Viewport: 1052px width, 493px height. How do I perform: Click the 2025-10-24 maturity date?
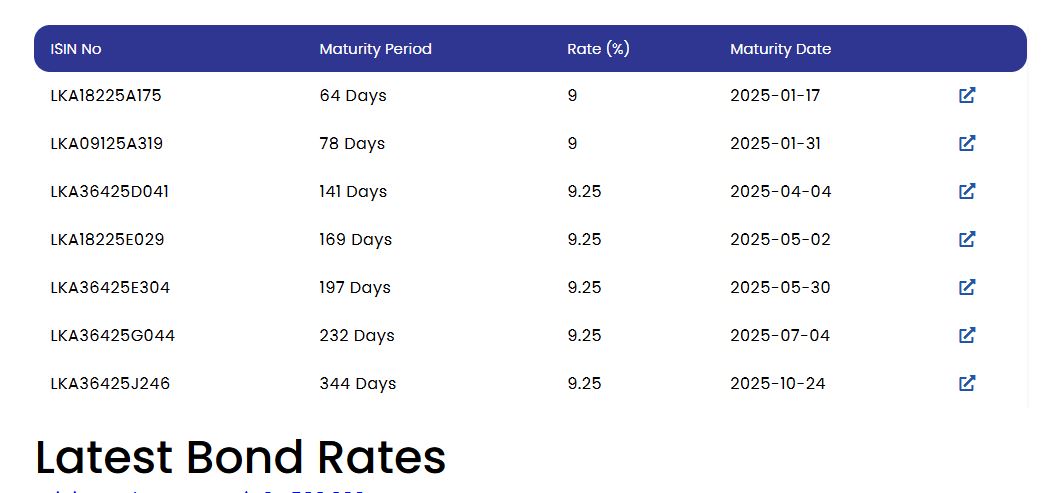778,383
